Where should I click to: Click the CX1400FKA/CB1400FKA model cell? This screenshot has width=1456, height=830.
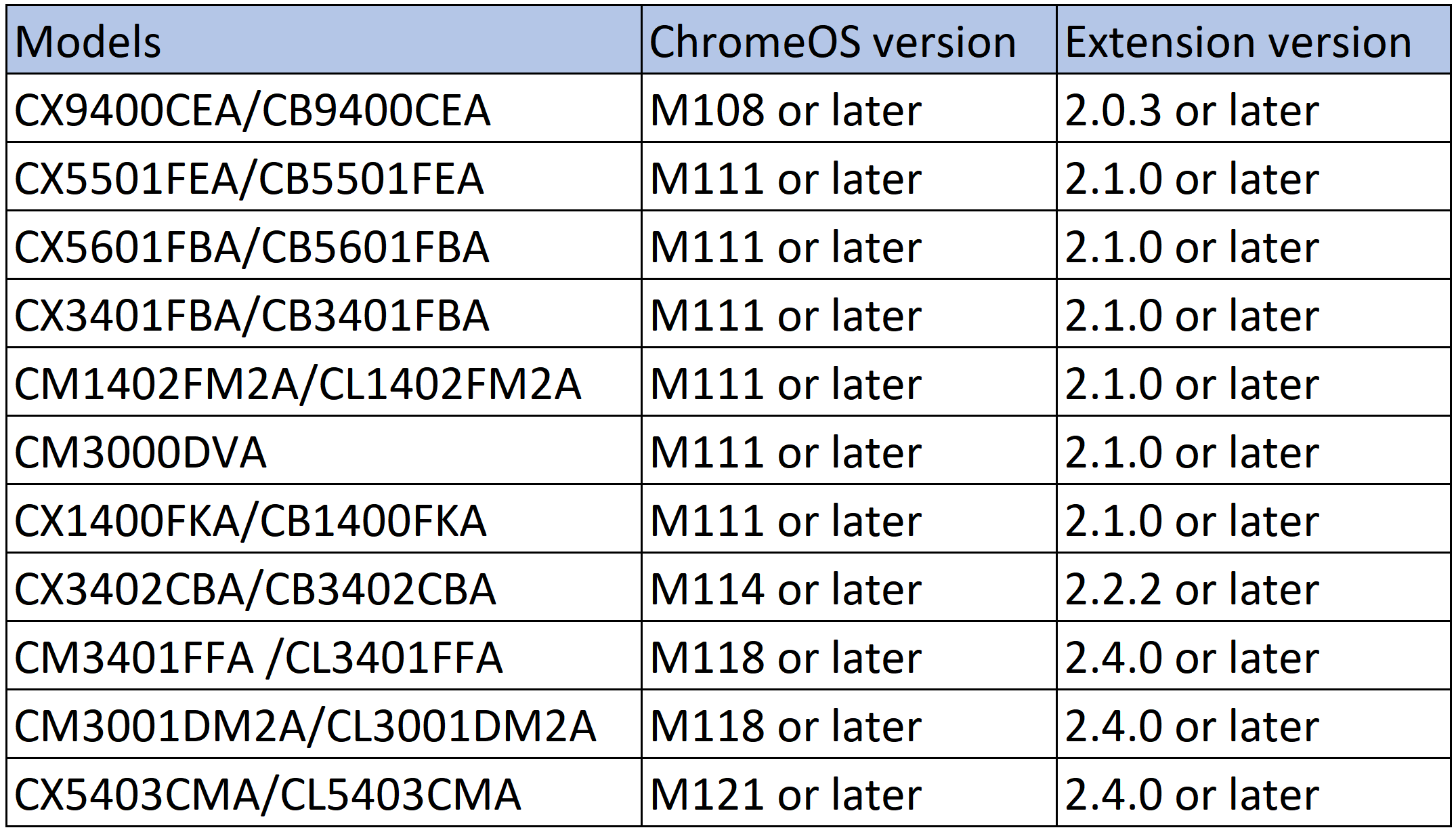324,519
